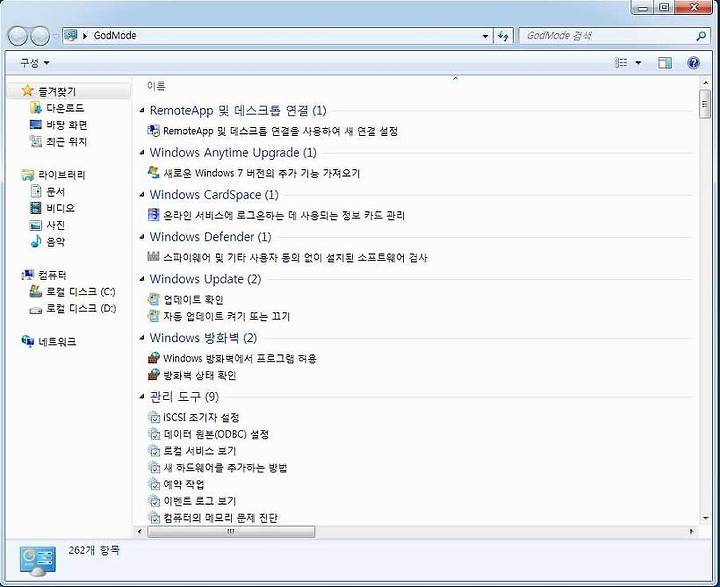
Task: Collapse the Windows Defender group
Action: pyautogui.click(x=142, y=237)
